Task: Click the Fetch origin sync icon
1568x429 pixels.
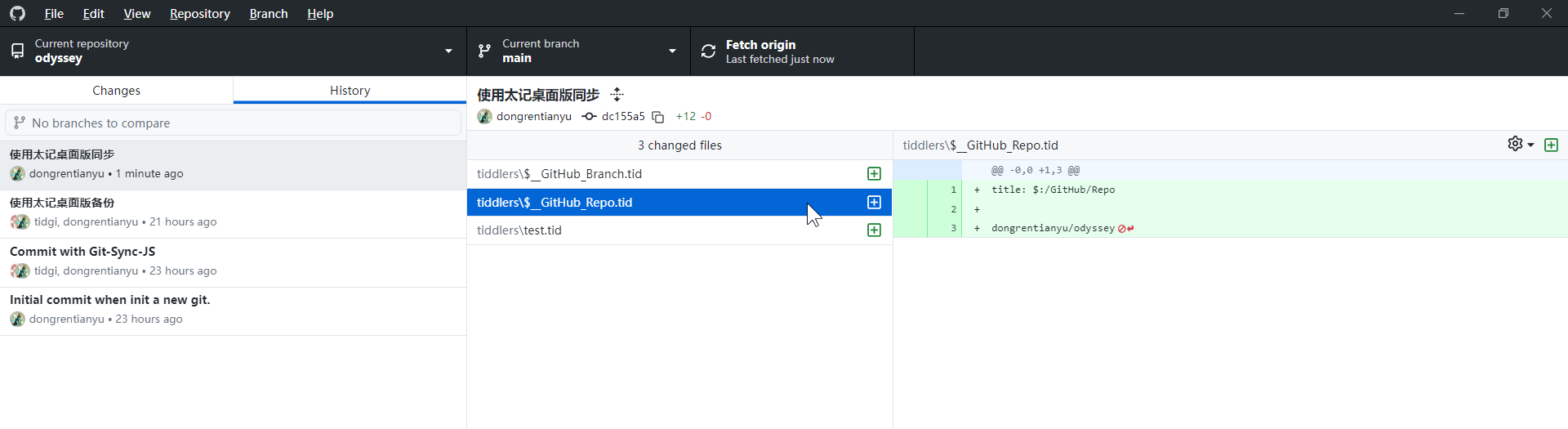Action: 708,51
